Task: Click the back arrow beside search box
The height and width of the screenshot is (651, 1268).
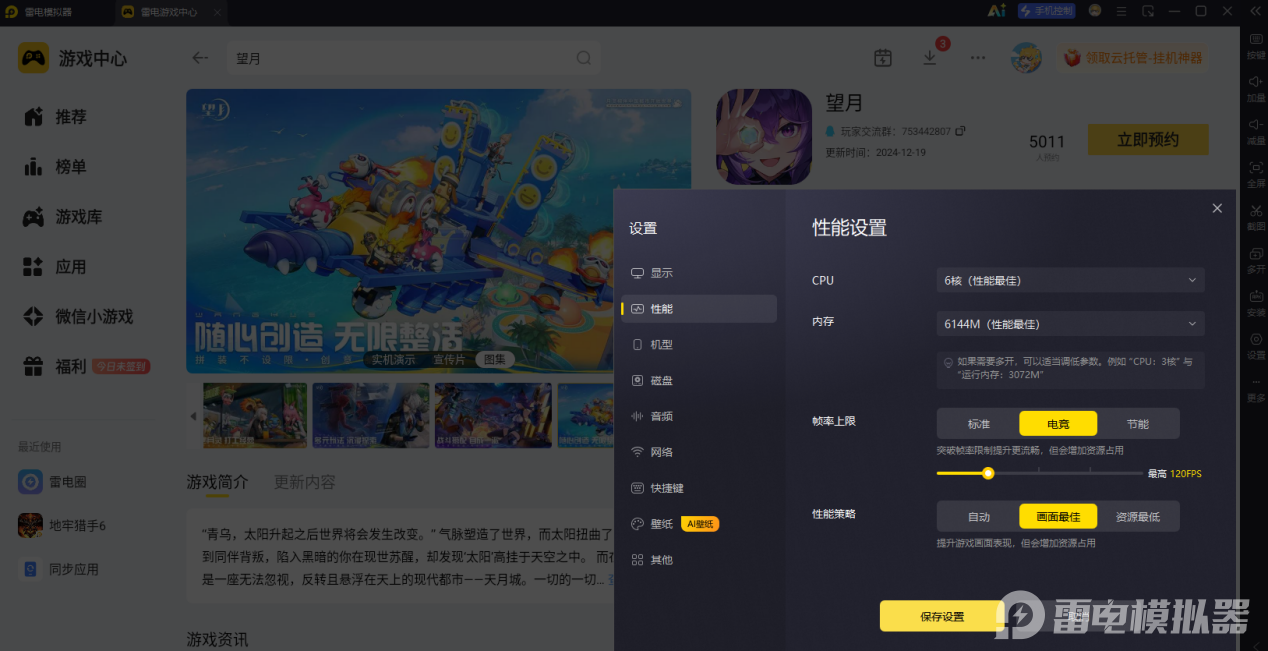Action: coord(200,58)
